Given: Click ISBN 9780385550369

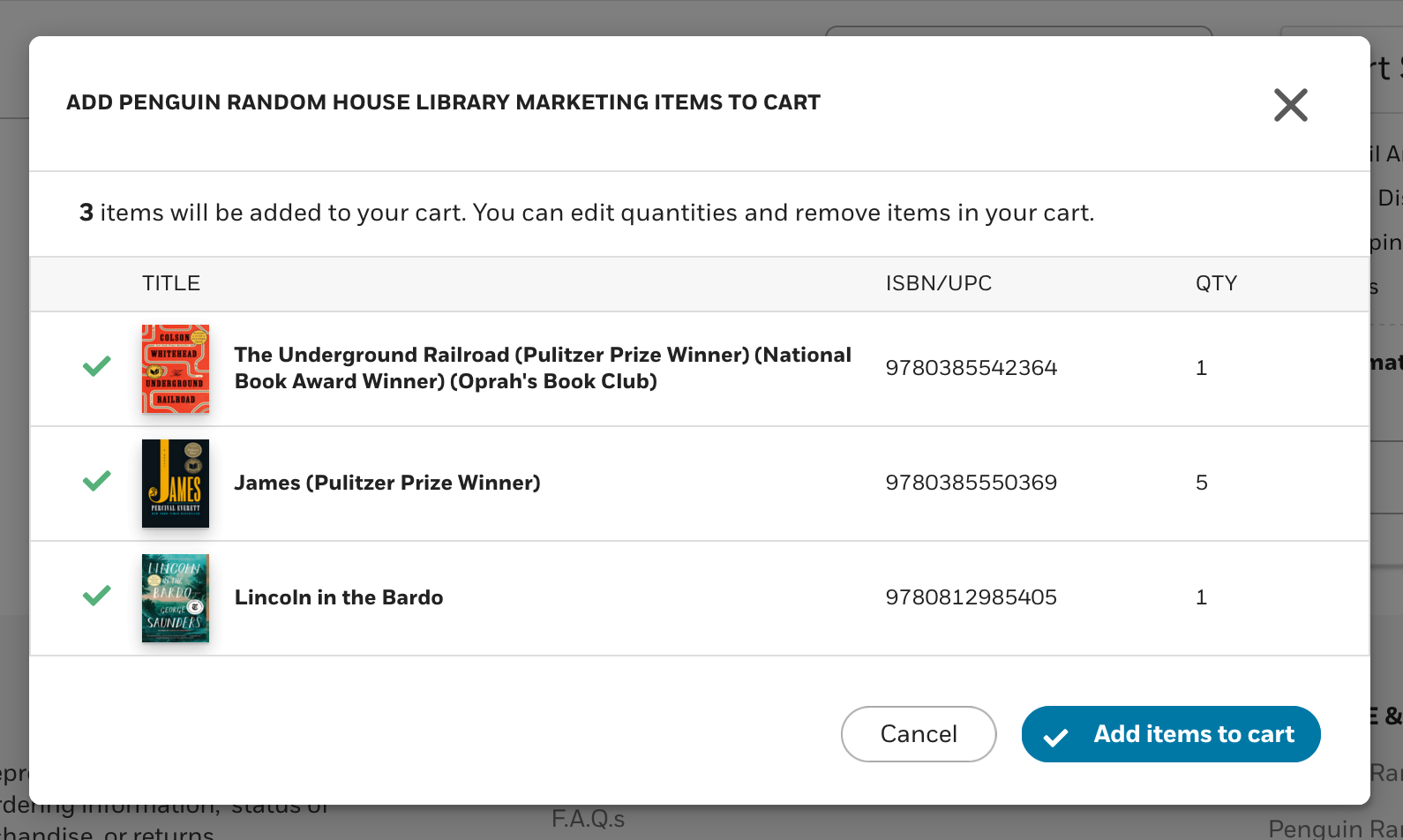Looking at the screenshot, I should (x=971, y=483).
